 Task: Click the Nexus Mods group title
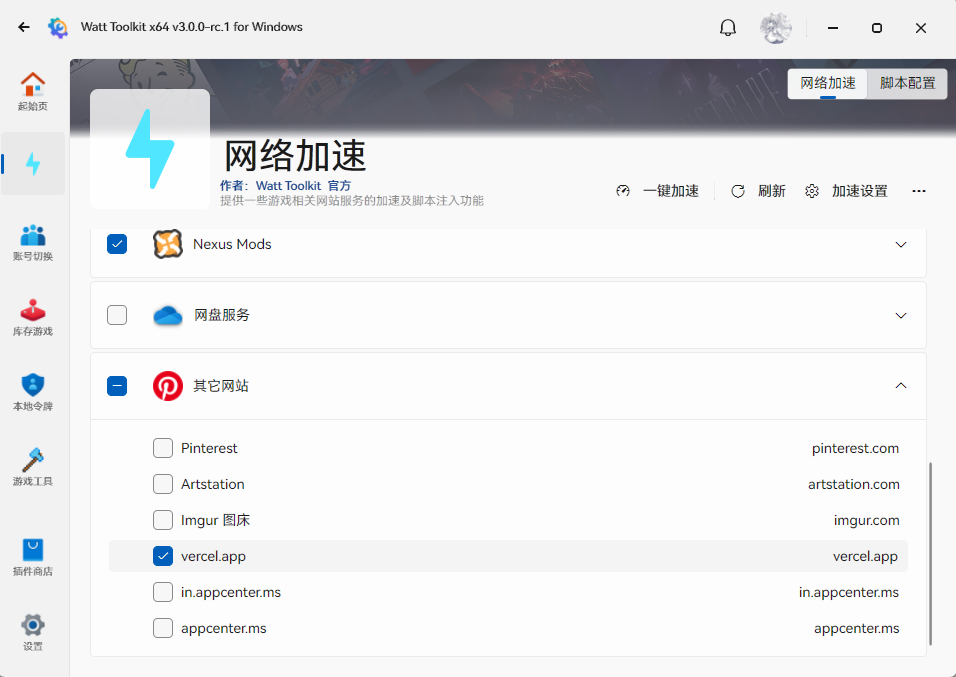[232, 244]
